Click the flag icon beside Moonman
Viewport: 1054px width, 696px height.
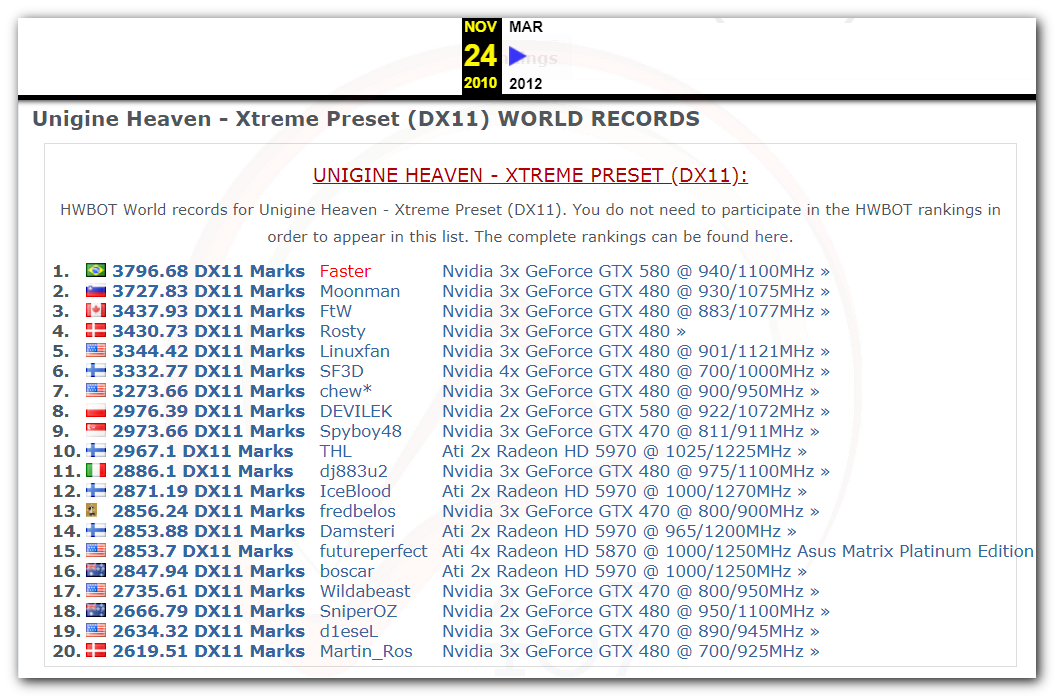pyautogui.click(x=95, y=291)
